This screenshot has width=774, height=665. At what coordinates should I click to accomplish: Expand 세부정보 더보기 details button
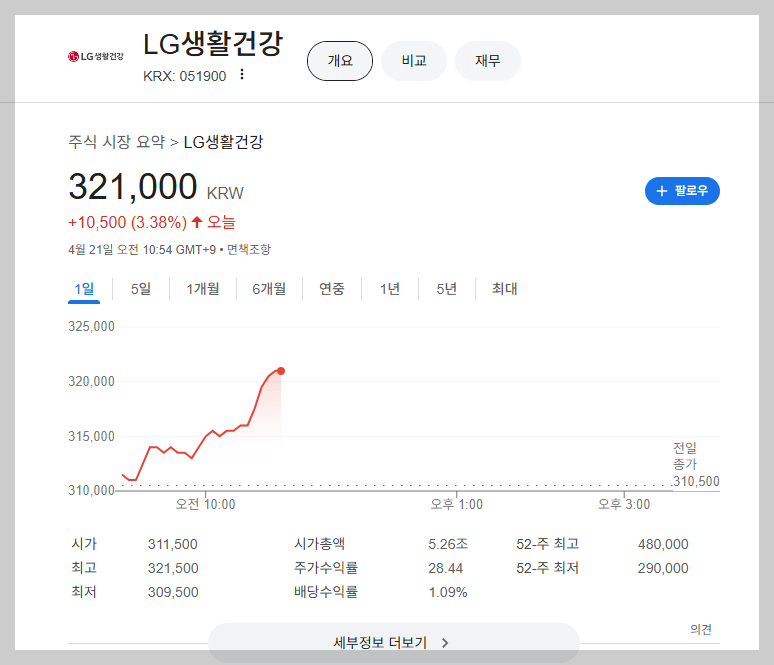tap(393, 642)
